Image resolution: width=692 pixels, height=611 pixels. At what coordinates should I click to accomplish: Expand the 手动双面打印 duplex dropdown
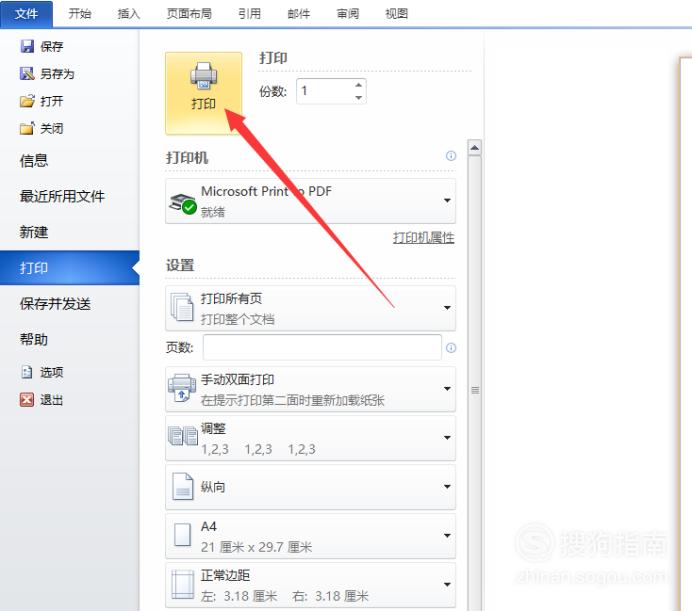pos(310,389)
